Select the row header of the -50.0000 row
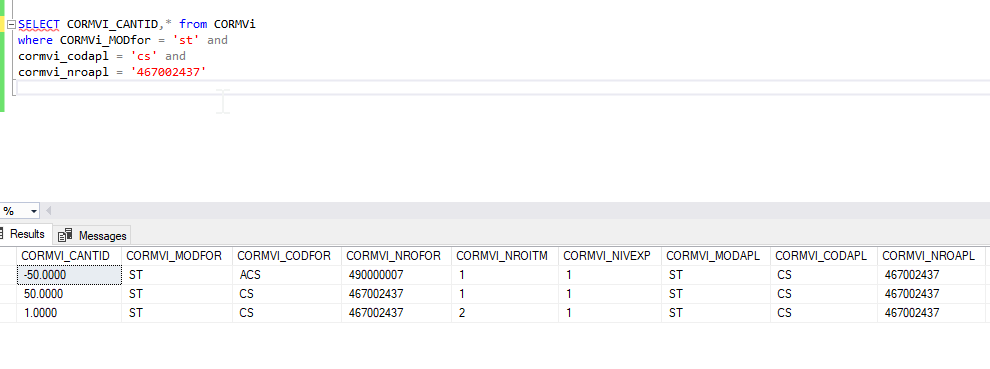 point(8,275)
